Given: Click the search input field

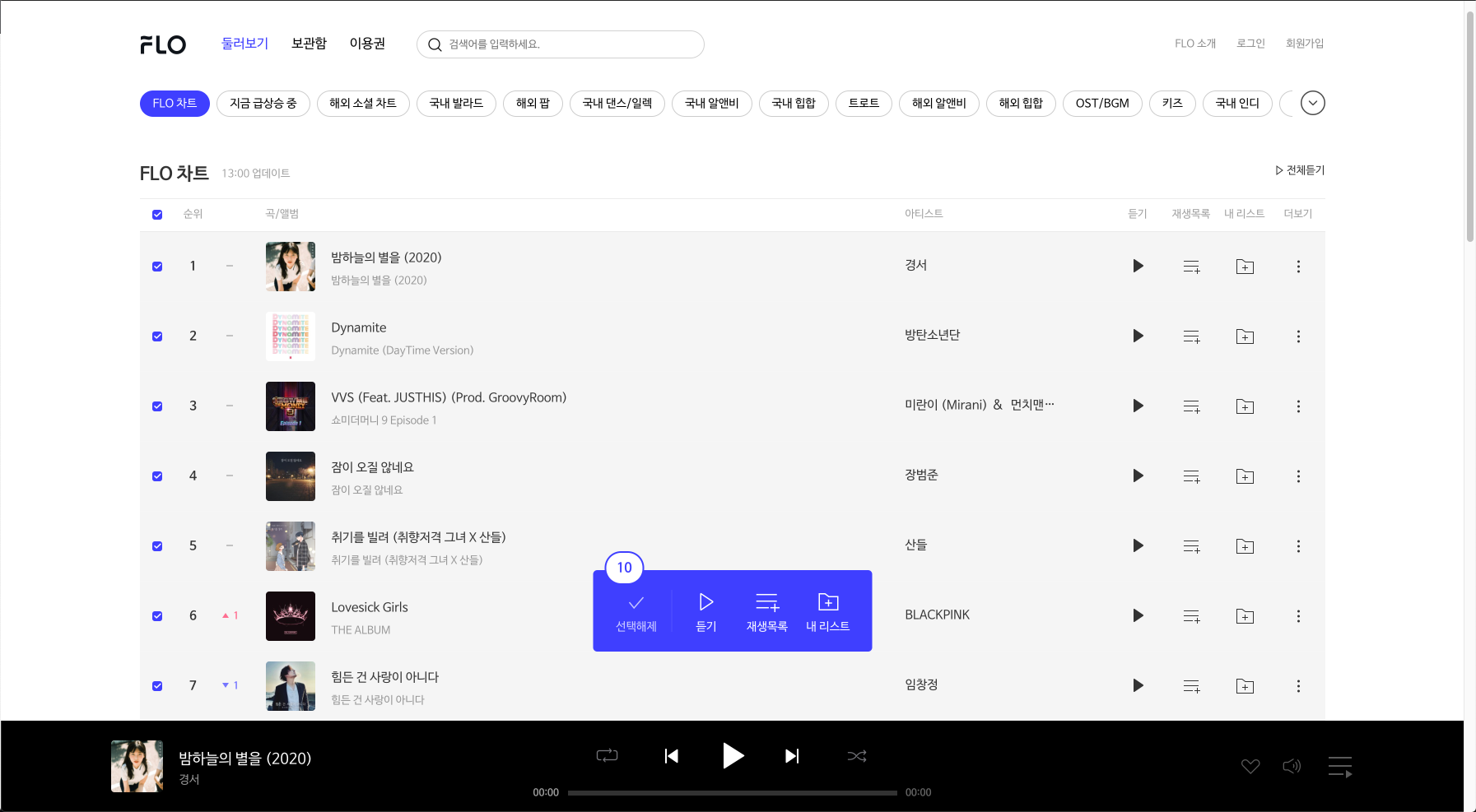Looking at the screenshot, I should tap(561, 44).
